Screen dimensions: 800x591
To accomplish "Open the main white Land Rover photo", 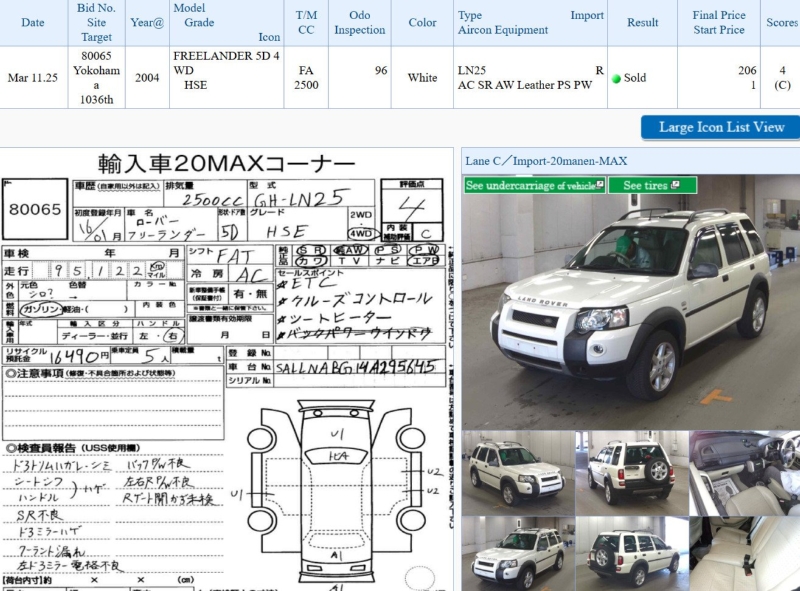I will coord(630,300).
